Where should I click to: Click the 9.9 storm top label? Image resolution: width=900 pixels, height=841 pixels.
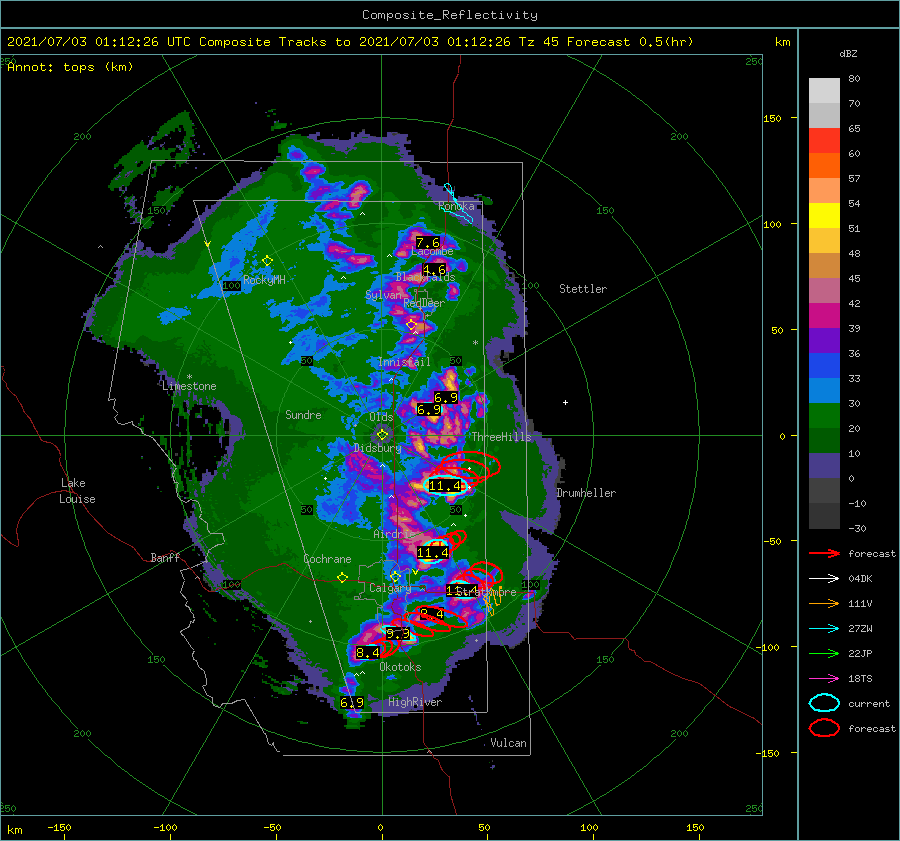click(x=398, y=634)
